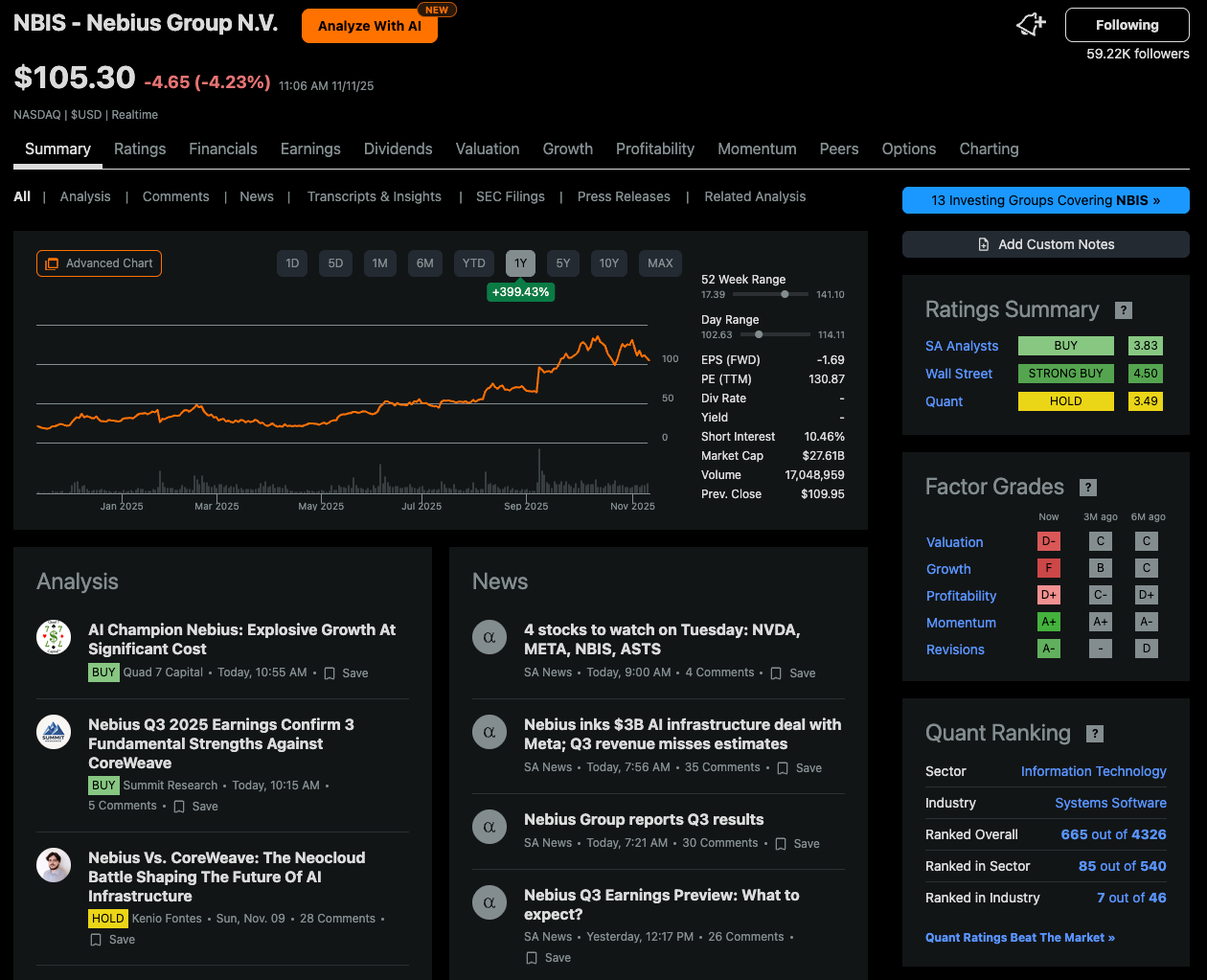
Task: Open SA Analysts rating link
Action: pos(962,347)
